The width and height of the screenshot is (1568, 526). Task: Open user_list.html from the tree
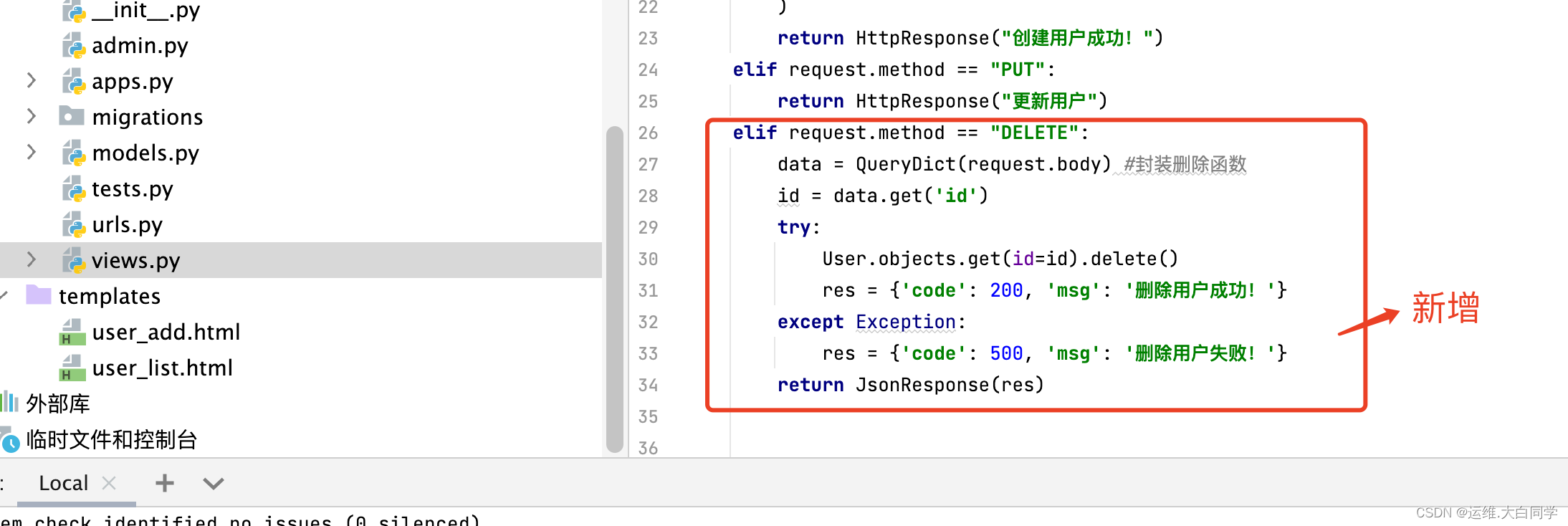163,368
